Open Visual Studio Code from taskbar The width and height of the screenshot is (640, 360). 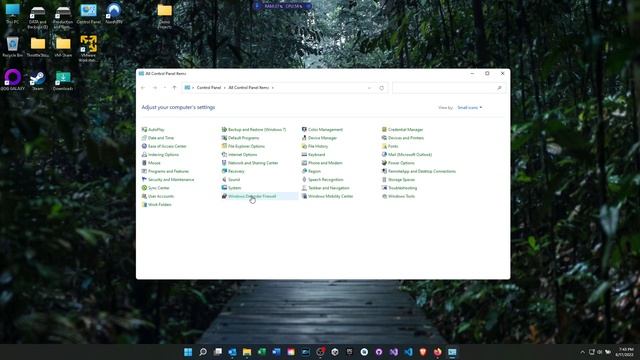coord(408,352)
